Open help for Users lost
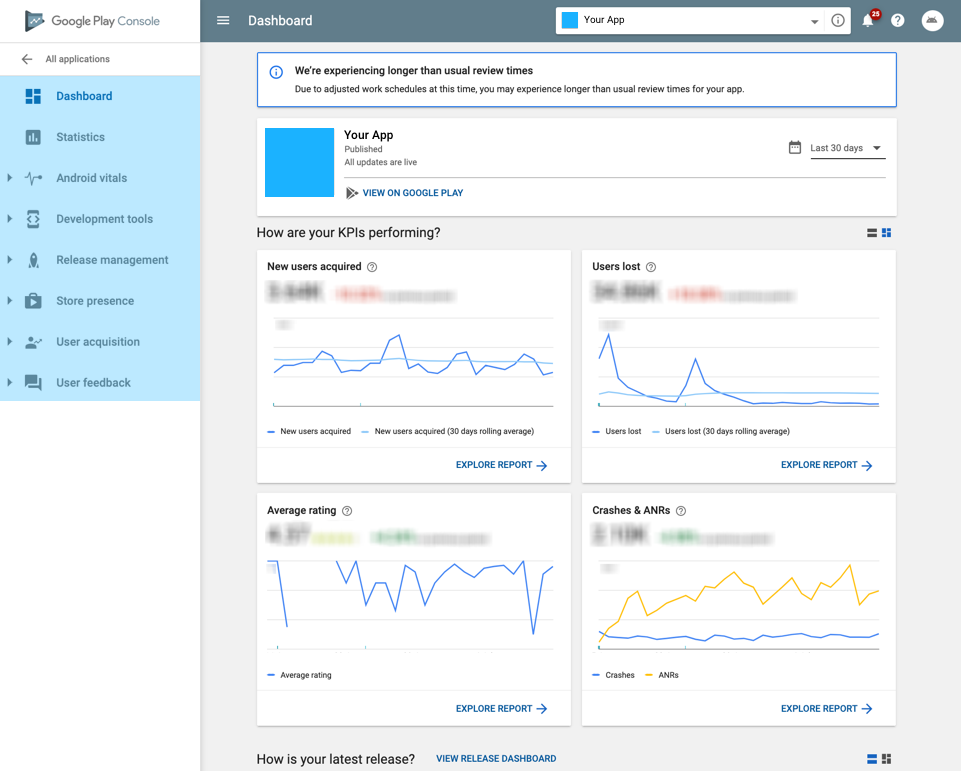Viewport: 961px width, 771px height. point(651,267)
